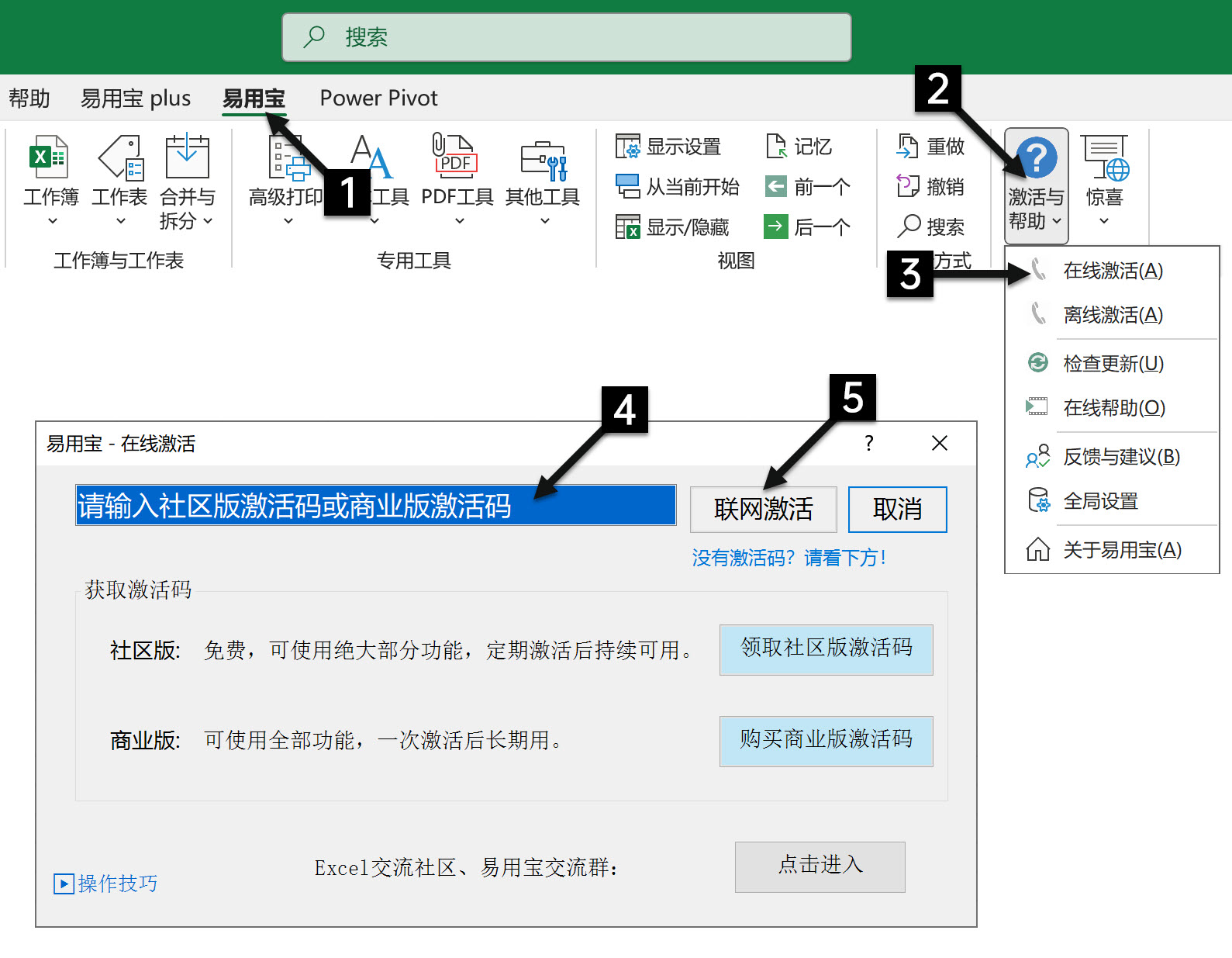Open the 惊喜 surprise icon
The width and height of the screenshot is (1232, 958).
click(x=1106, y=157)
